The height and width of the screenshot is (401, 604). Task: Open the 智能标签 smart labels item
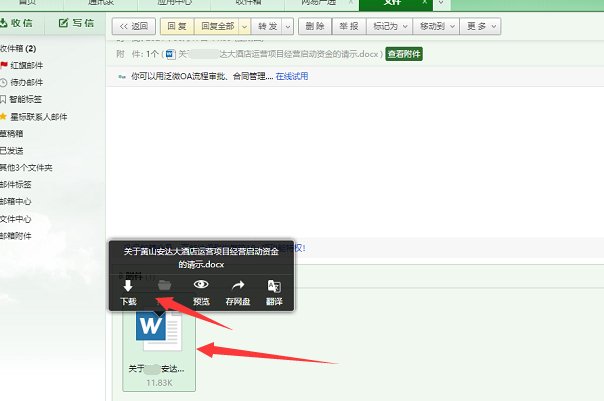click(x=21, y=99)
